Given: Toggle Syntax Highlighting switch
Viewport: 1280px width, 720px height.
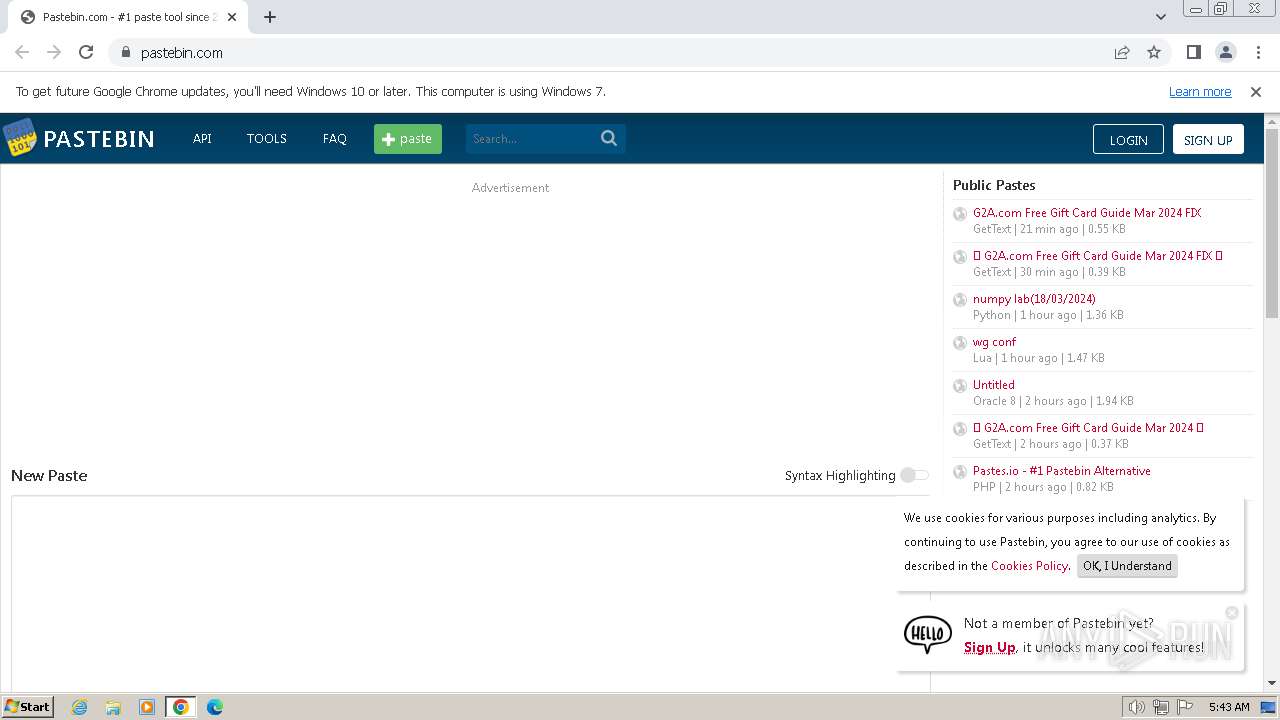Looking at the screenshot, I should (914, 475).
